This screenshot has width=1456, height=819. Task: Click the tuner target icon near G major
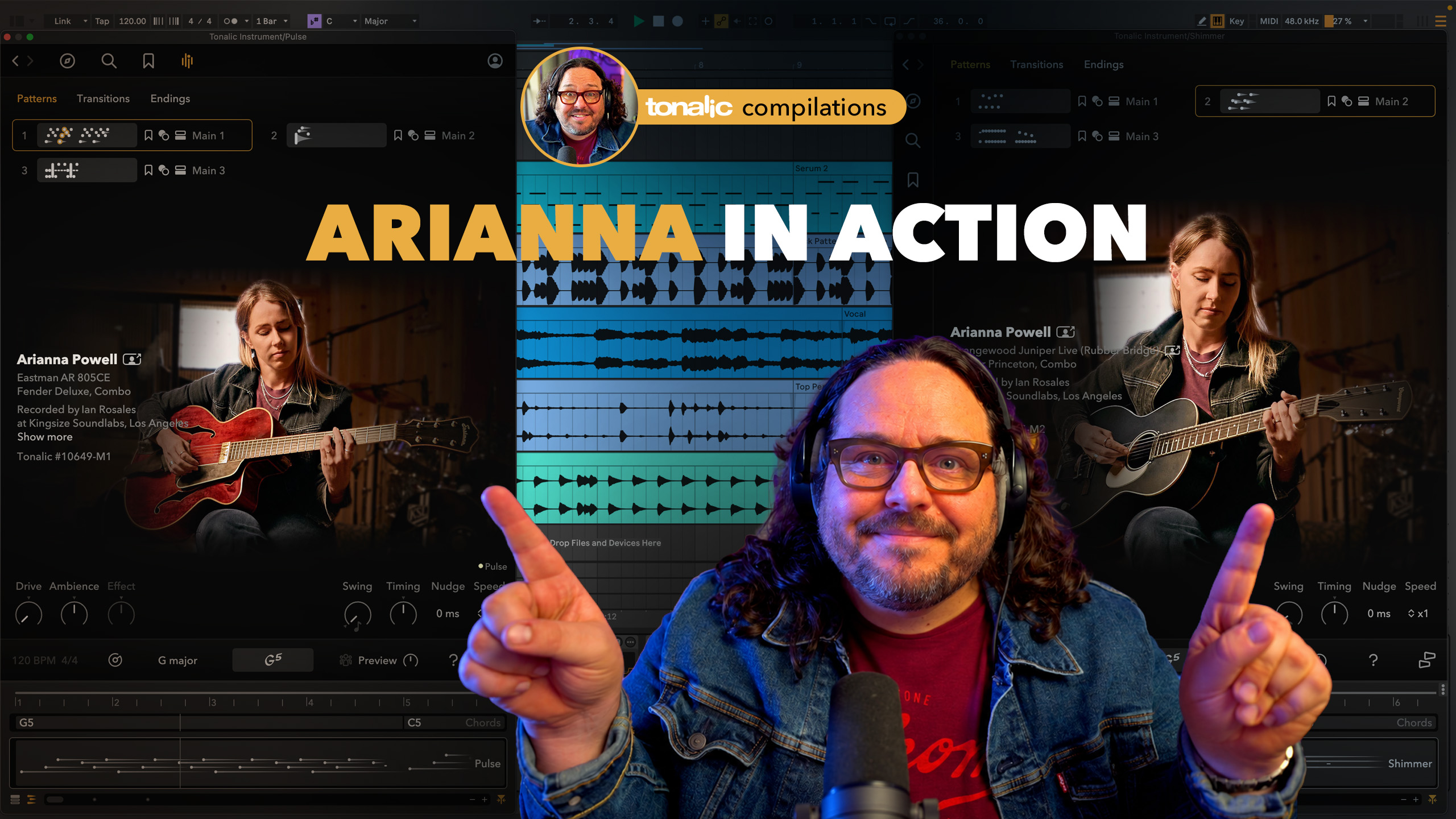115,660
